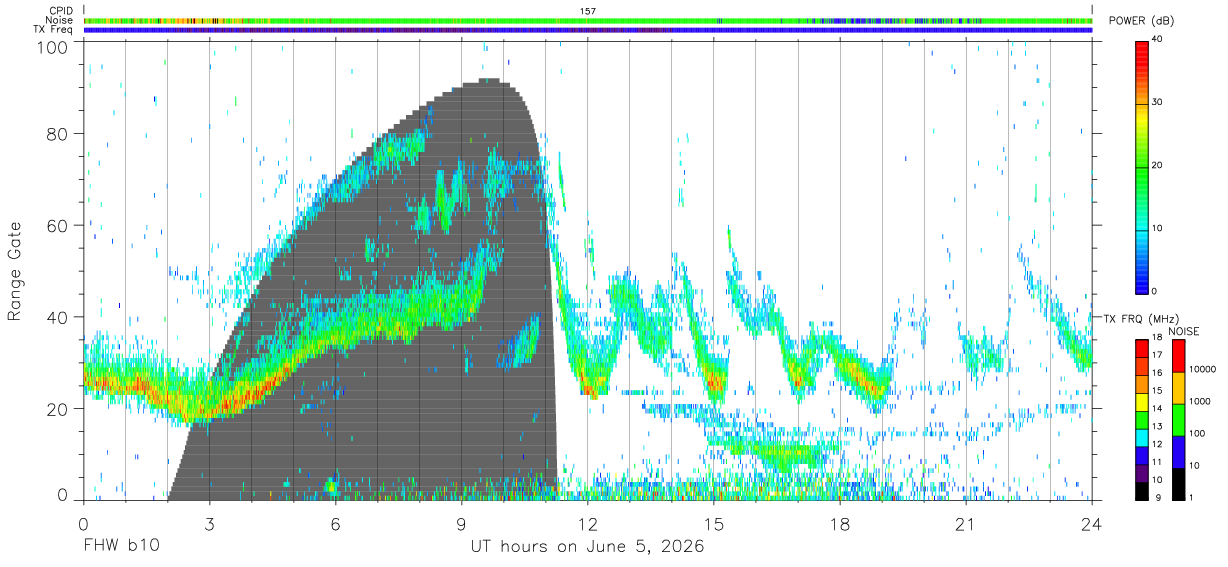The width and height of the screenshot is (1228, 567).
Task: Click hour 0 on the UT hours axis
Action: tap(83, 524)
